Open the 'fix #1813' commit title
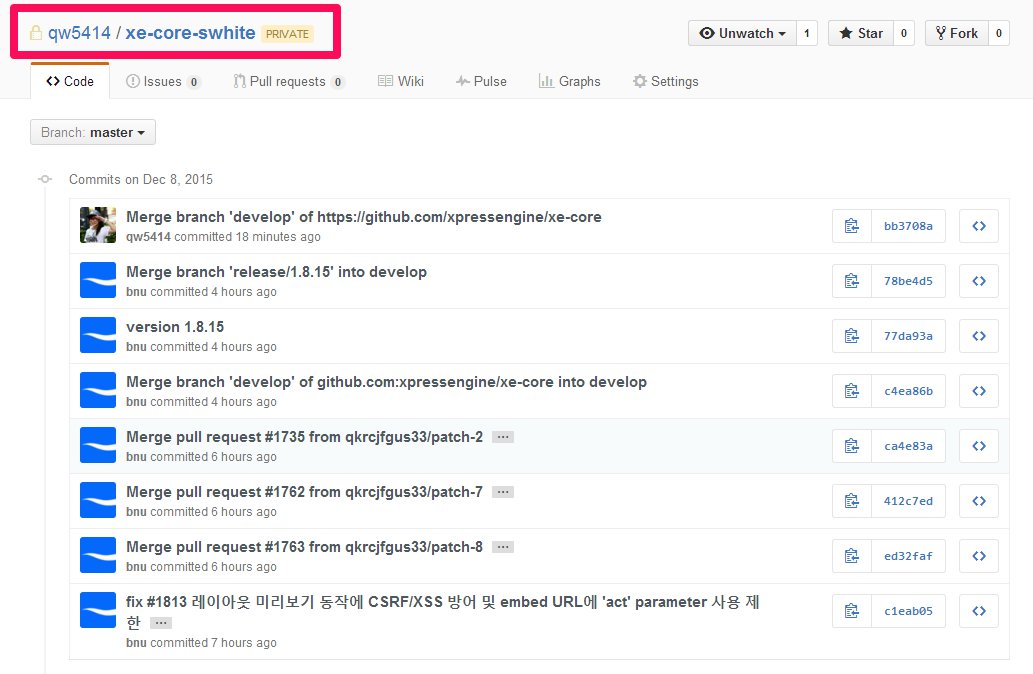 pos(443,611)
